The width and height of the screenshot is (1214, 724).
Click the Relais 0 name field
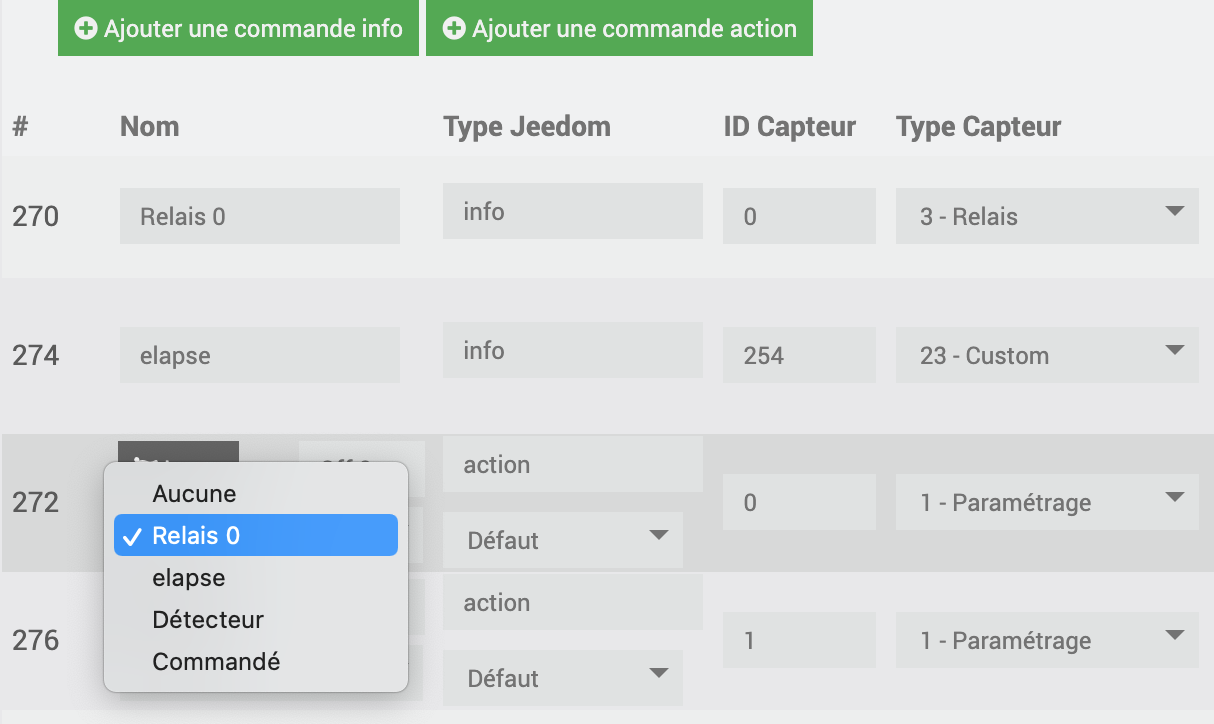pos(260,216)
